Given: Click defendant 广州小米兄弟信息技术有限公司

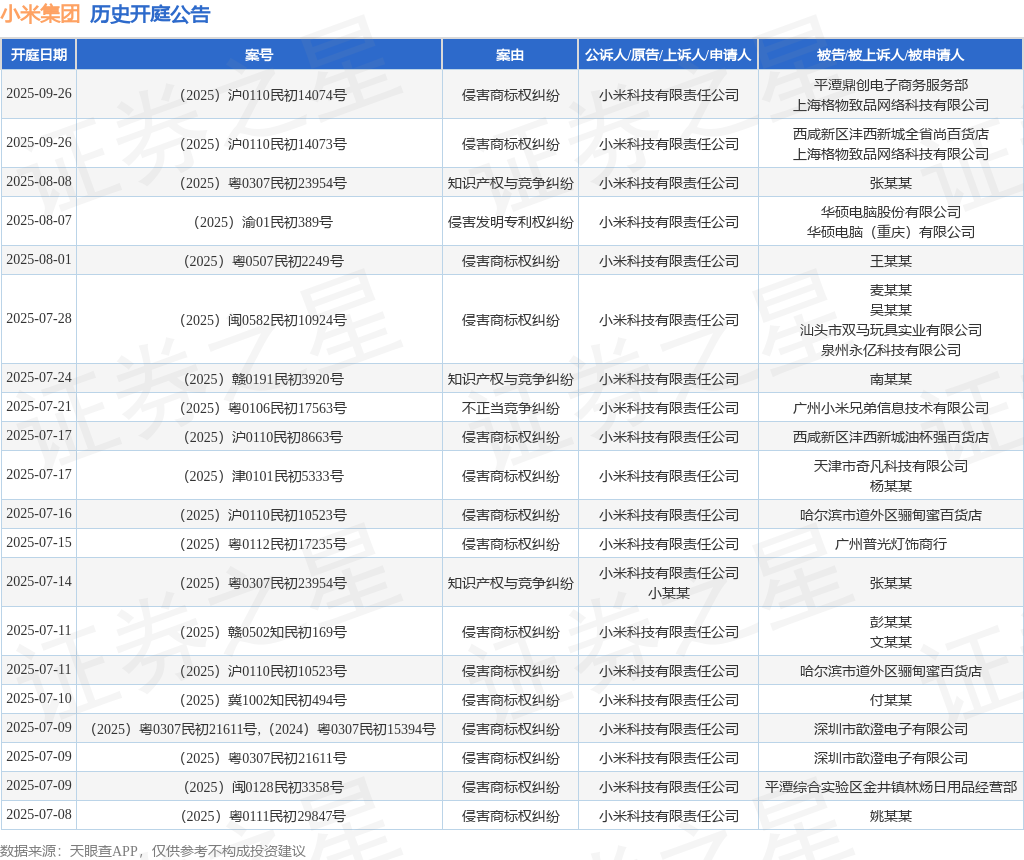Looking at the screenshot, I should [x=891, y=409].
